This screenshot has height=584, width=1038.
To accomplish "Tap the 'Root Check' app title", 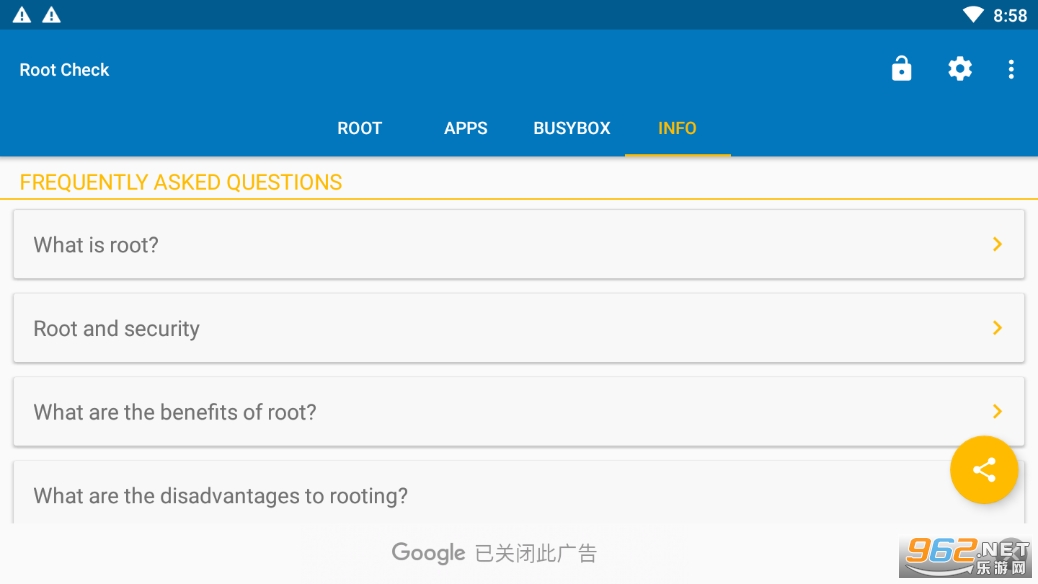I will coord(65,70).
